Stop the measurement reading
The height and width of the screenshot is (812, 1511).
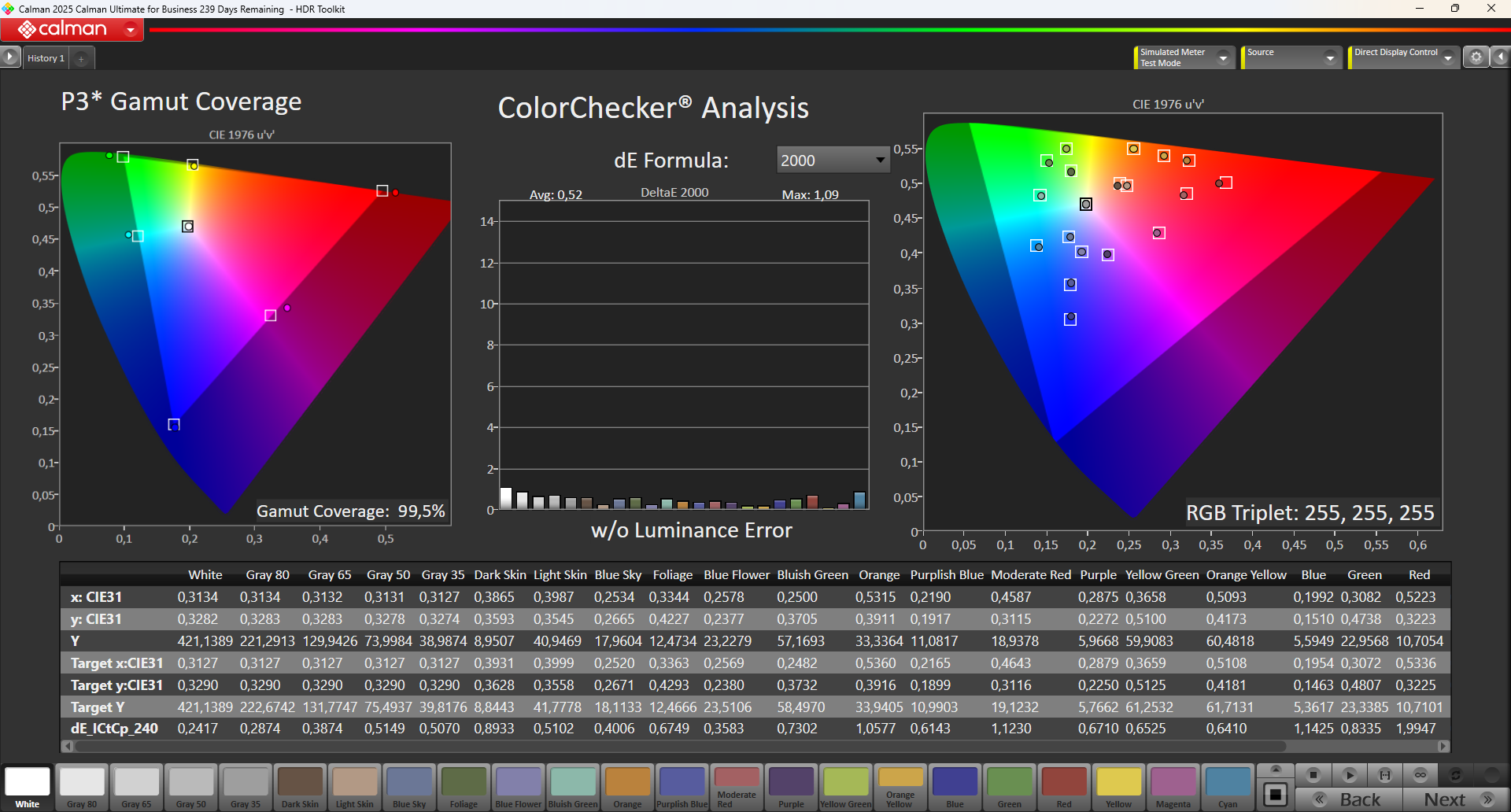coord(1313,774)
